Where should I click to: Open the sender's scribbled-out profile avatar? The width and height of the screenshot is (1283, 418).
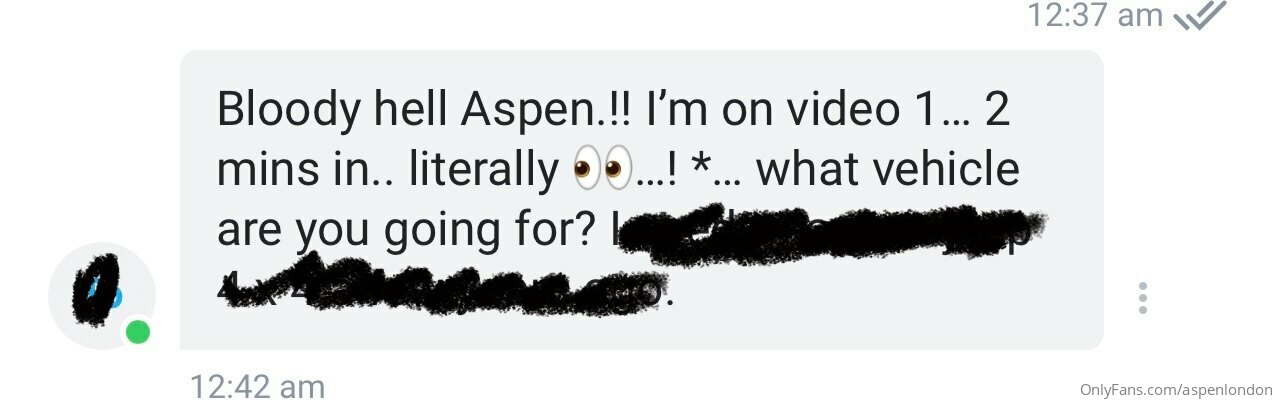click(101, 295)
